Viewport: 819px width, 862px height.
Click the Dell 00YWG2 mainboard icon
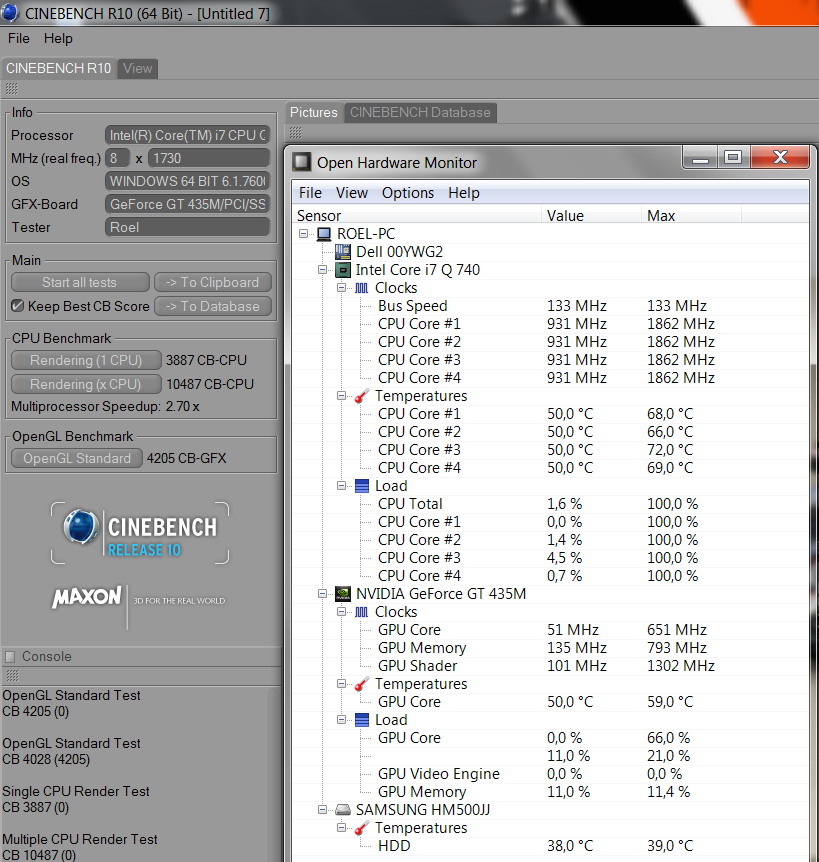(342, 252)
